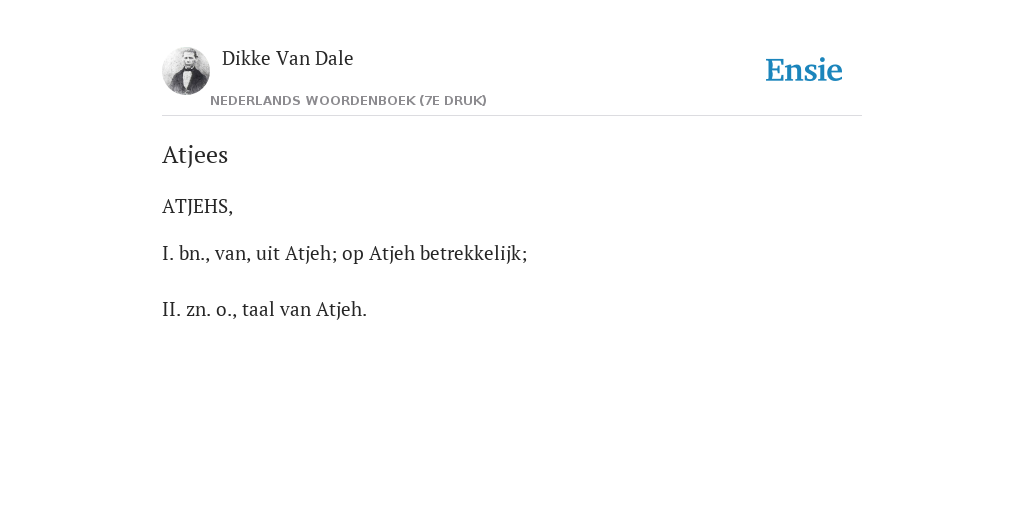Click the definition line starting with II. zn. o.

click(264, 309)
